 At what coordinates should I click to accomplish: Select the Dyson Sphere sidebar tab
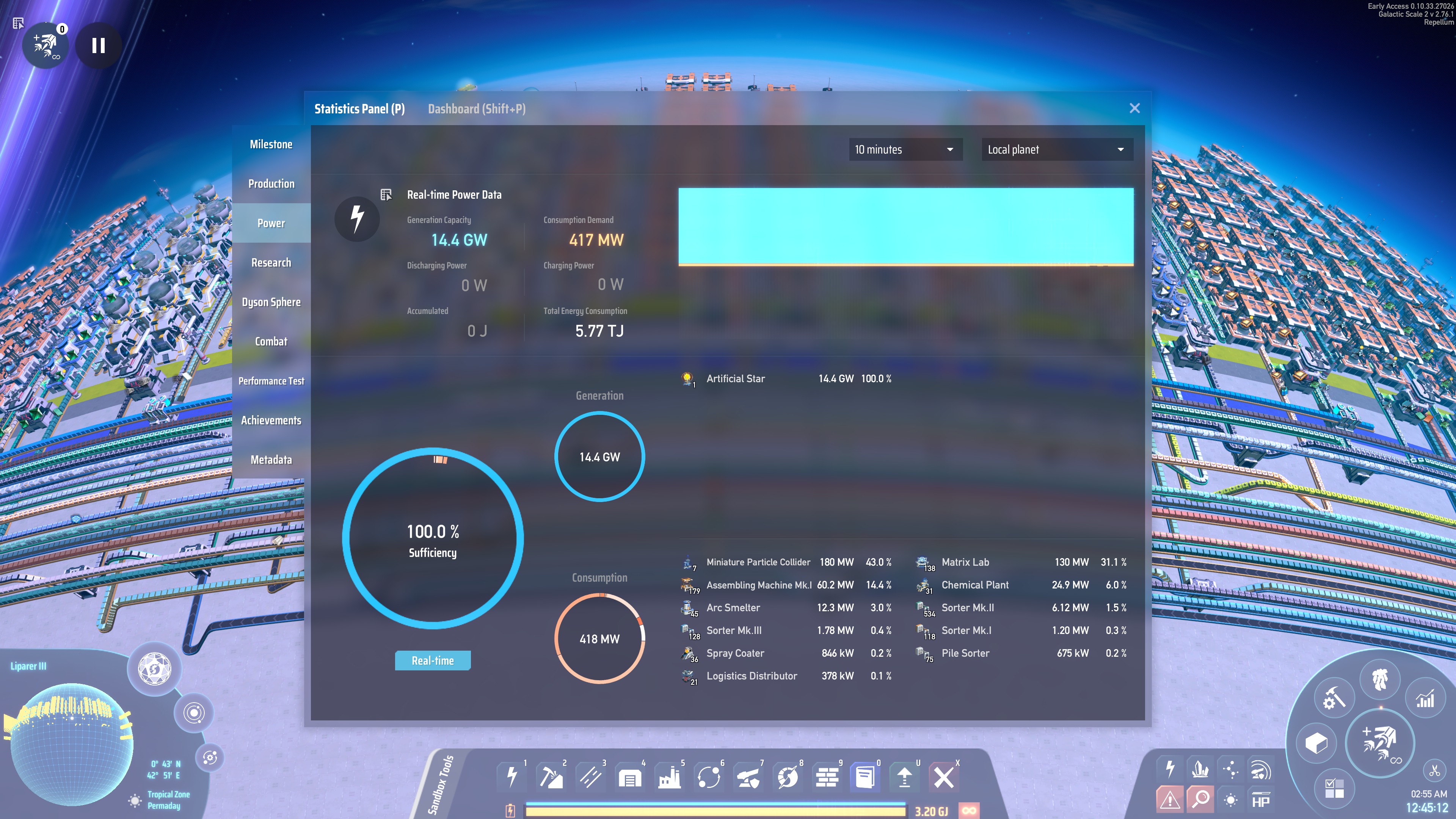coord(271,302)
